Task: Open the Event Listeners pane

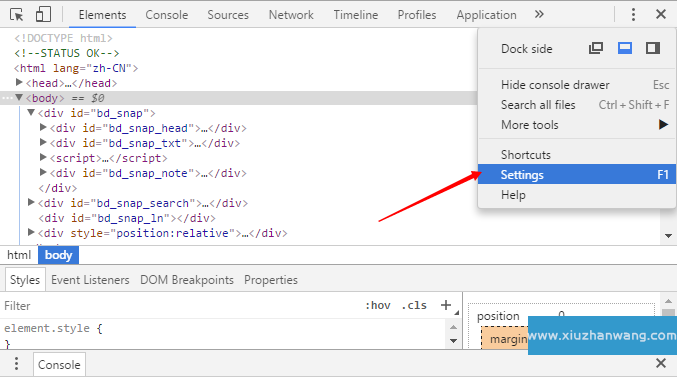Action: click(90, 280)
